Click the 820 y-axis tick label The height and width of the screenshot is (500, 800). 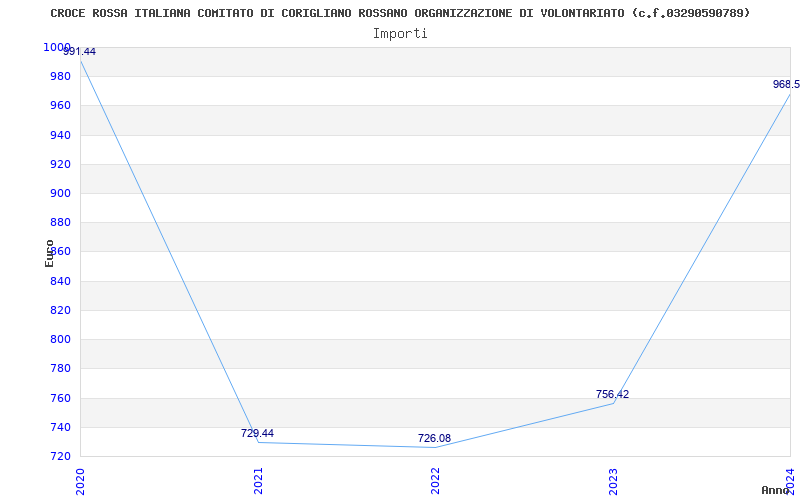point(61,310)
